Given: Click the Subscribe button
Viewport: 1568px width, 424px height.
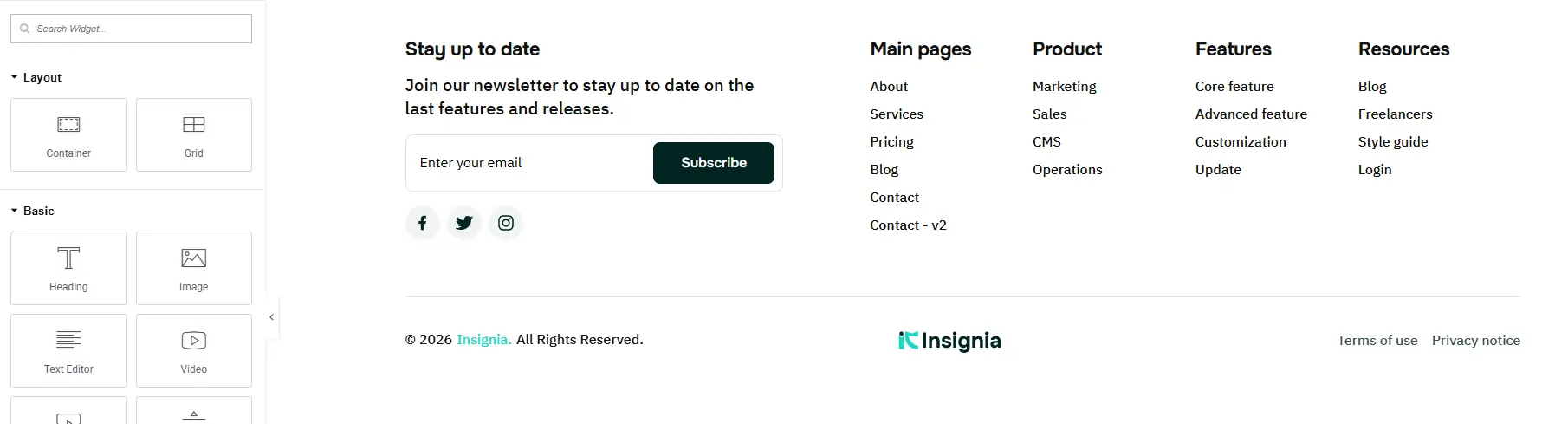Looking at the screenshot, I should [x=714, y=163].
